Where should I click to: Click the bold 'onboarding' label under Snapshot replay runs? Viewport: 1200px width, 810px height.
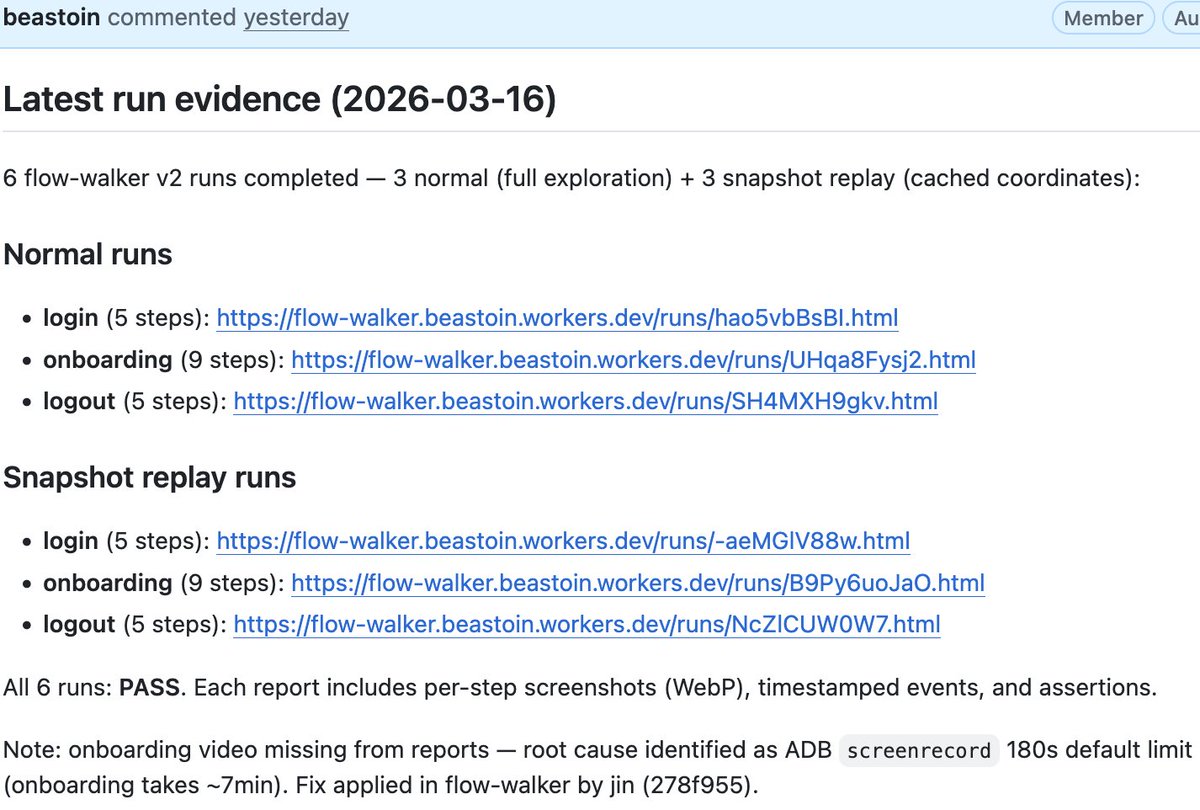click(107, 583)
